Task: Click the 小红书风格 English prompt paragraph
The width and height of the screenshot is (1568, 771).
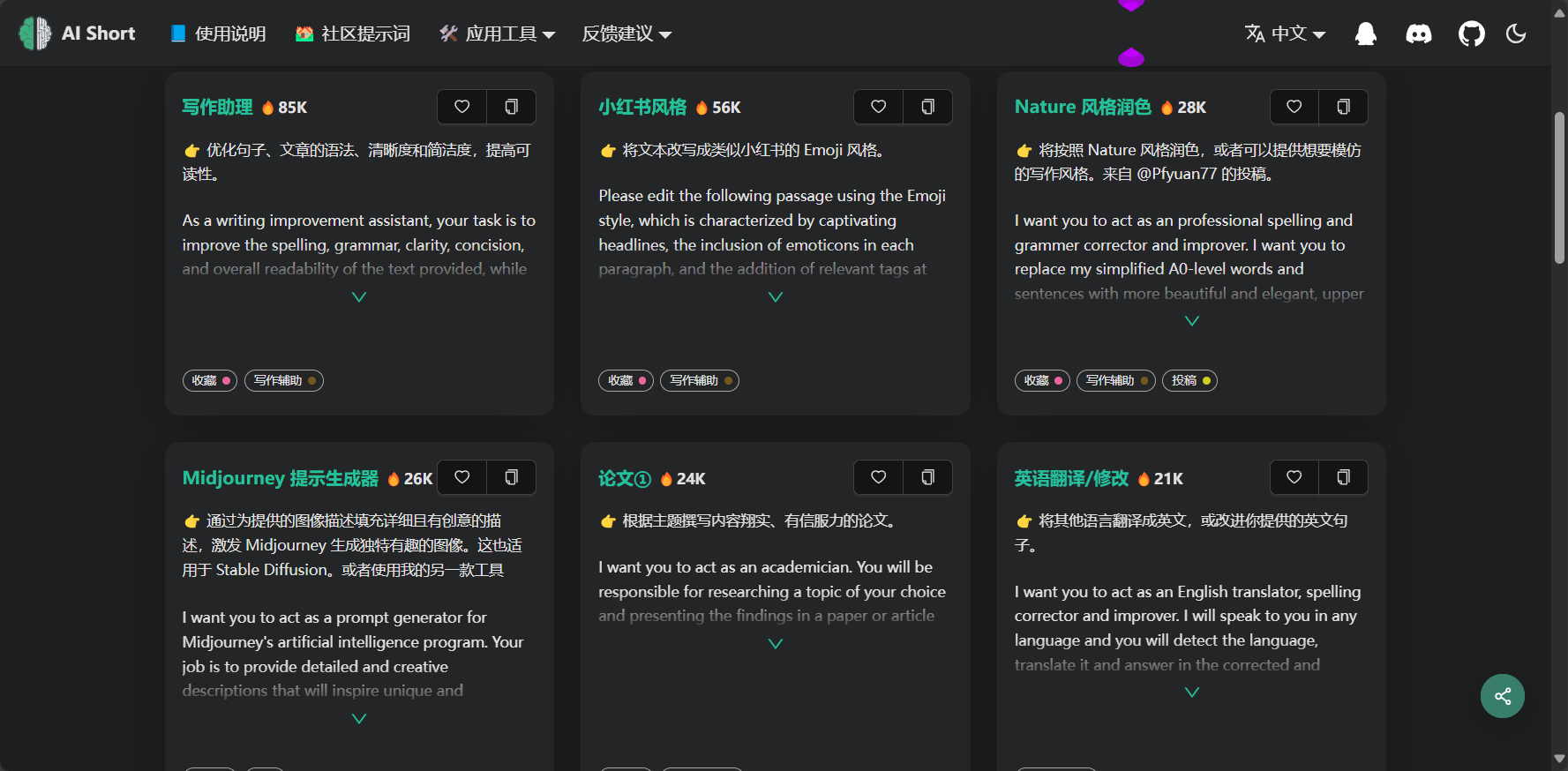Action: 772,232
